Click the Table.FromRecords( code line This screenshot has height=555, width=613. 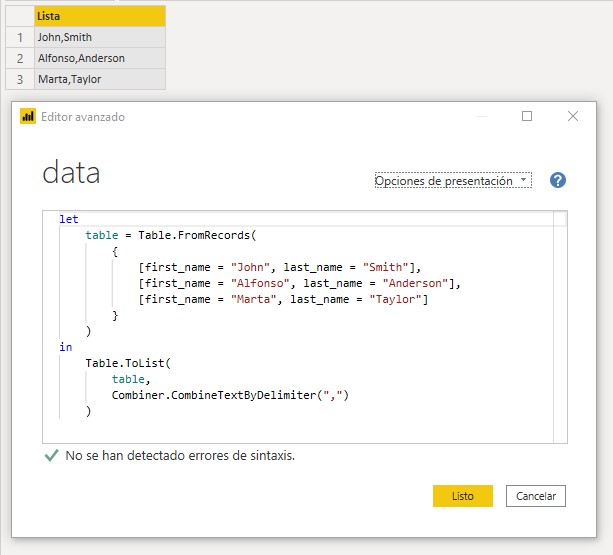click(171, 235)
